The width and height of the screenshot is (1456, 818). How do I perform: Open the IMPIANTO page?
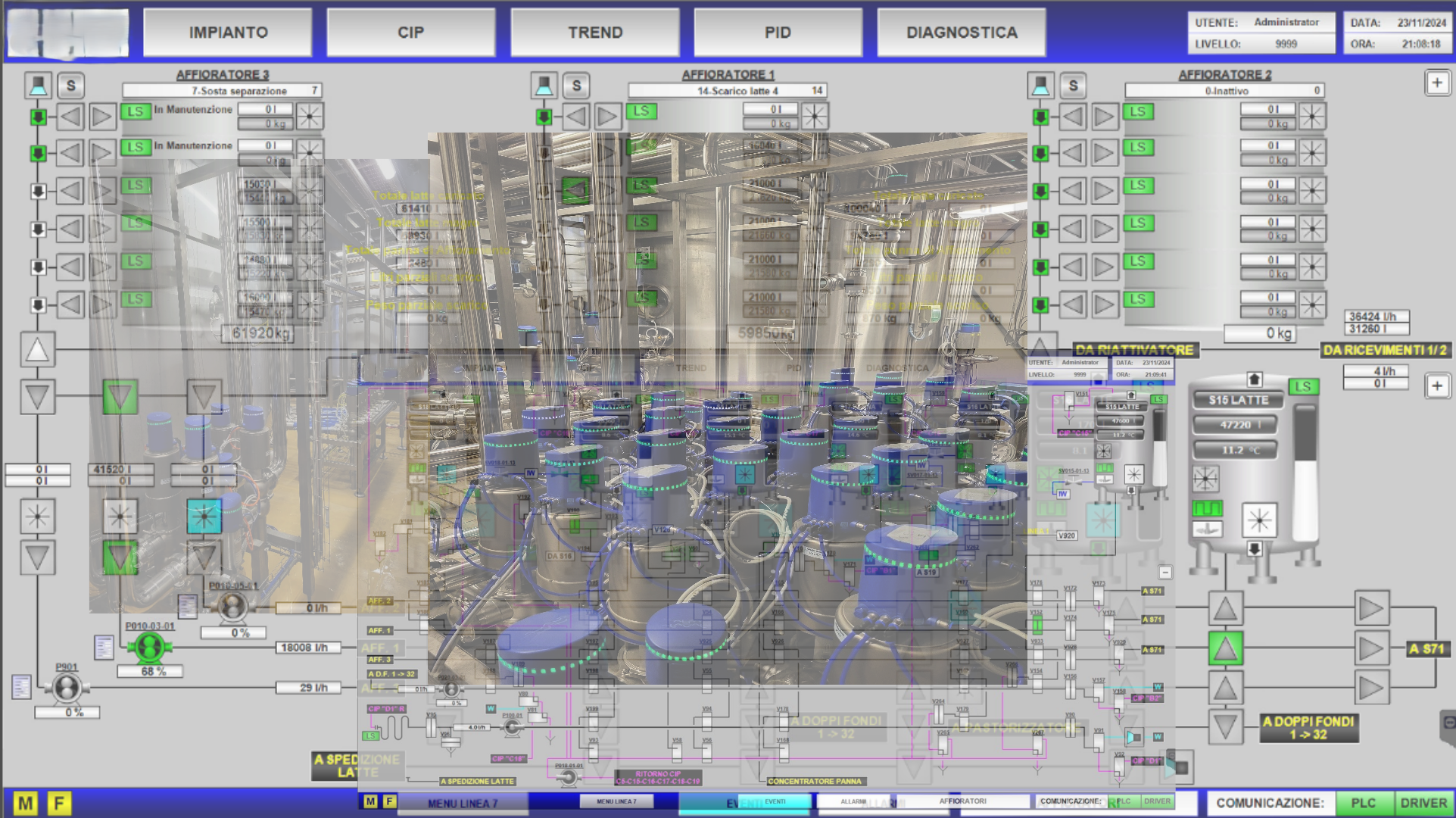click(228, 33)
